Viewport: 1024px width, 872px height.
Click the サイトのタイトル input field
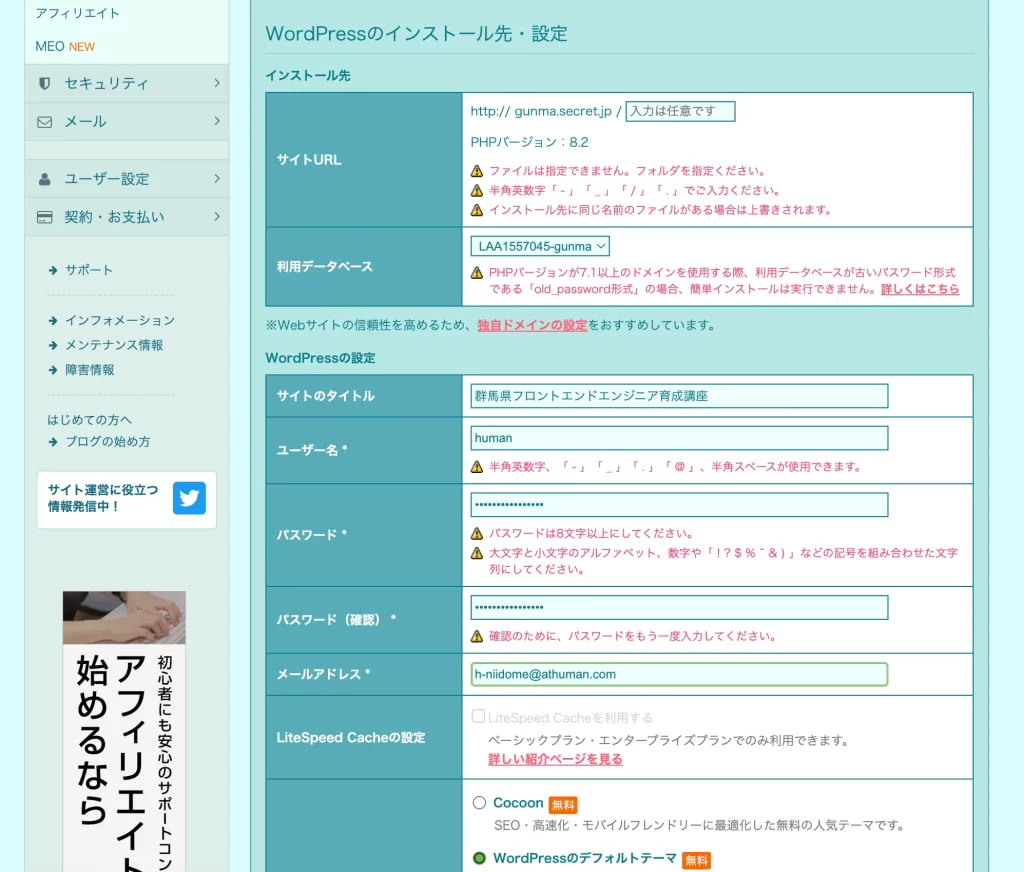click(x=679, y=396)
